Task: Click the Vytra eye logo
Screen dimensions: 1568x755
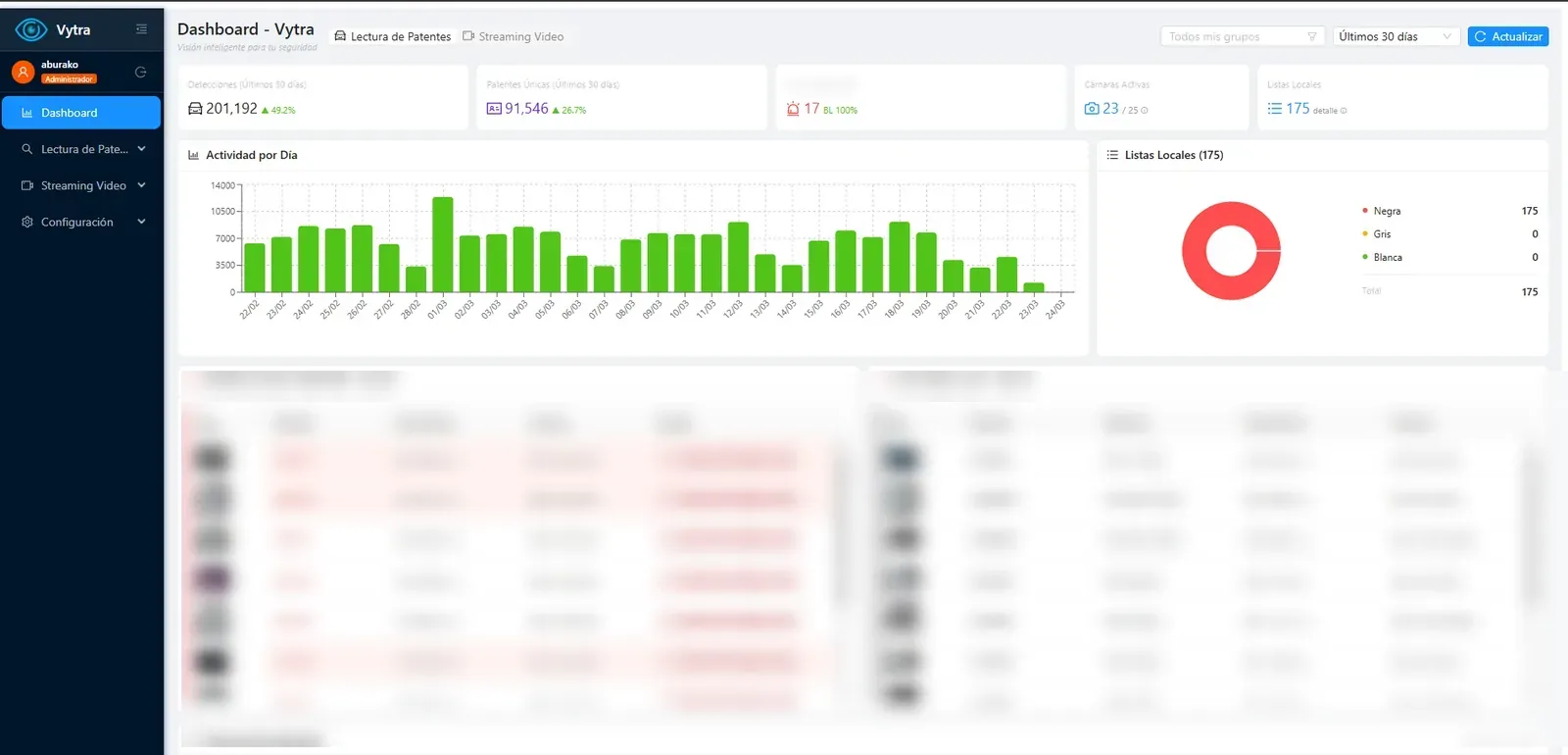Action: 31,30
